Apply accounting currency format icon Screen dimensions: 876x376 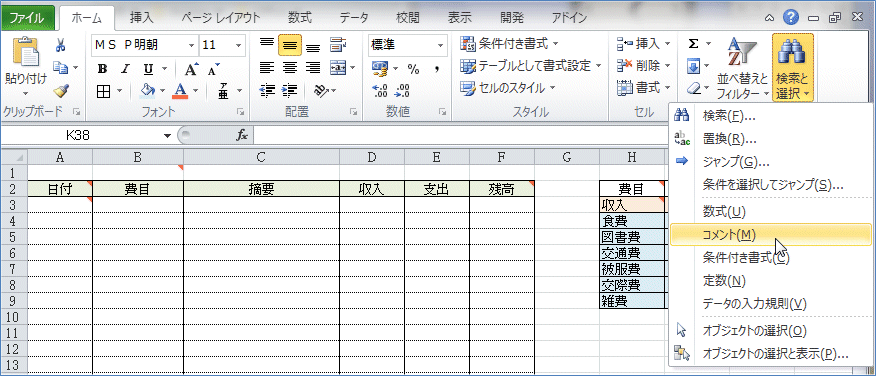(x=380, y=69)
